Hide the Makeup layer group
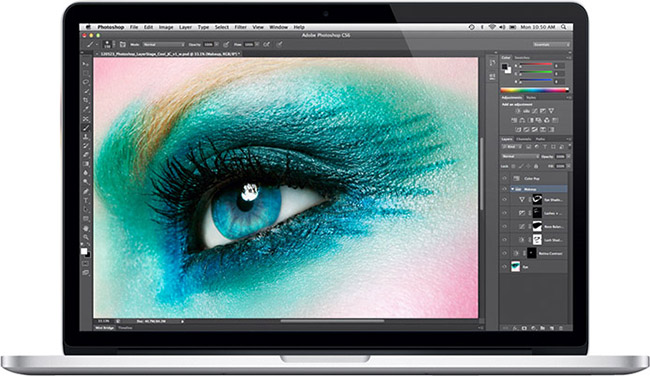Image resolution: width=650 pixels, height=376 pixels. coord(504,189)
